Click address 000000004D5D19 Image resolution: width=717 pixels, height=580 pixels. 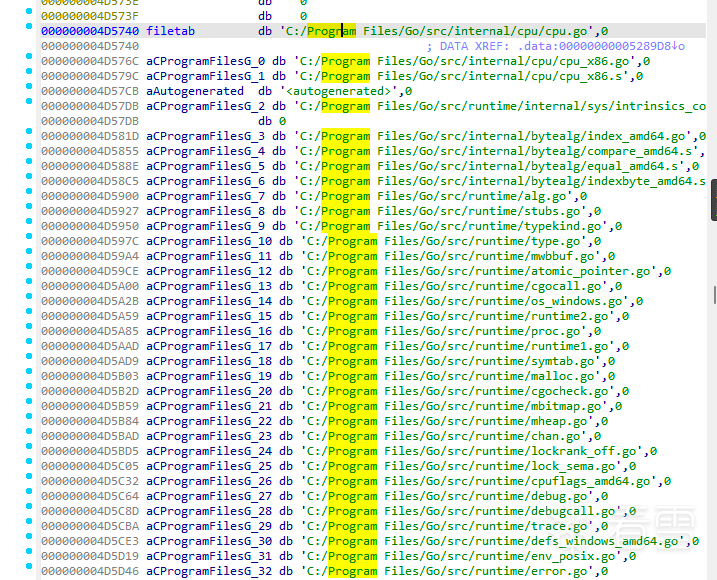[90, 556]
